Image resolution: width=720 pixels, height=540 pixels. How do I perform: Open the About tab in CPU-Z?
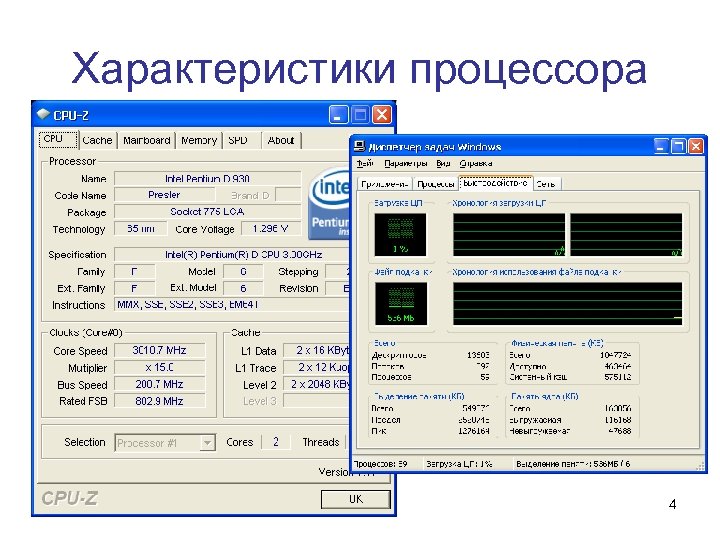(x=281, y=141)
